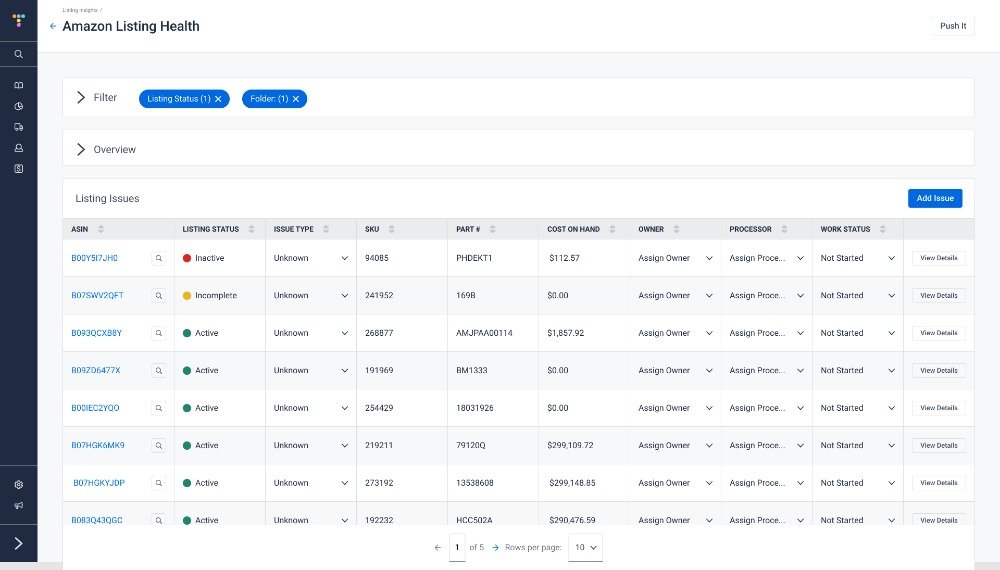This screenshot has width=1000, height=570.
Task: Sort table by Owner column
Action: [677, 229]
